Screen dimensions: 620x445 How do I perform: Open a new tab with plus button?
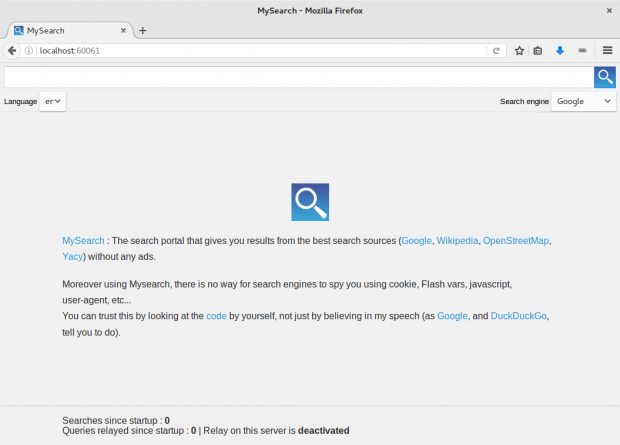coord(143,30)
